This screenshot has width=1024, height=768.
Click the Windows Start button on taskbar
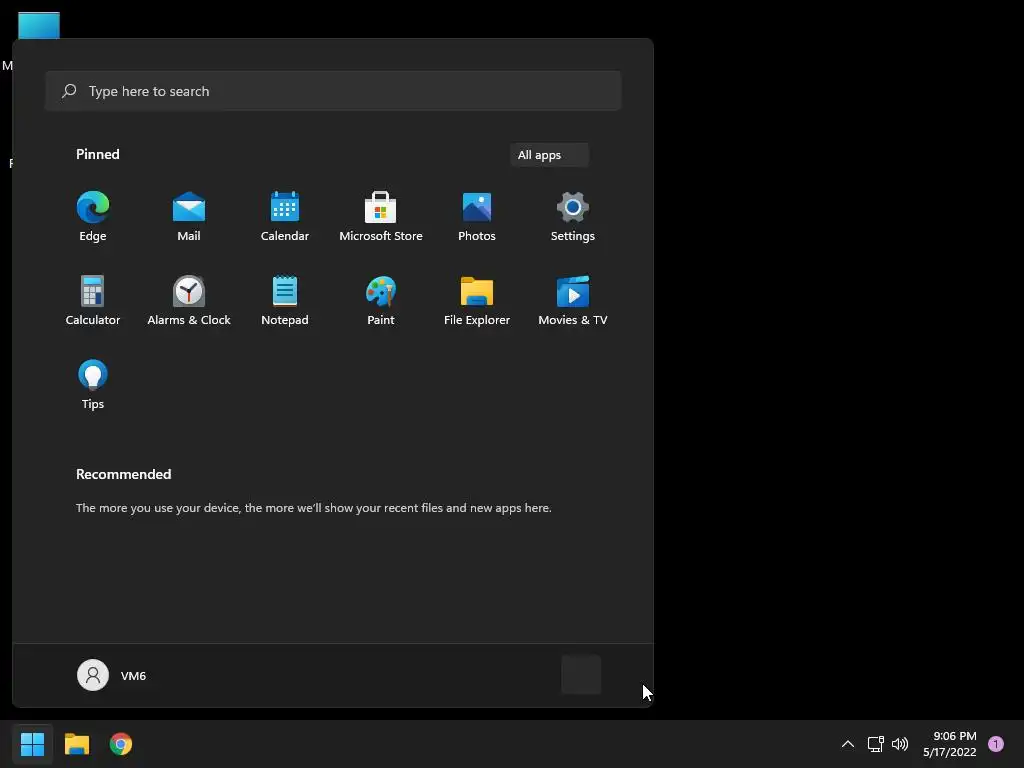click(x=32, y=744)
